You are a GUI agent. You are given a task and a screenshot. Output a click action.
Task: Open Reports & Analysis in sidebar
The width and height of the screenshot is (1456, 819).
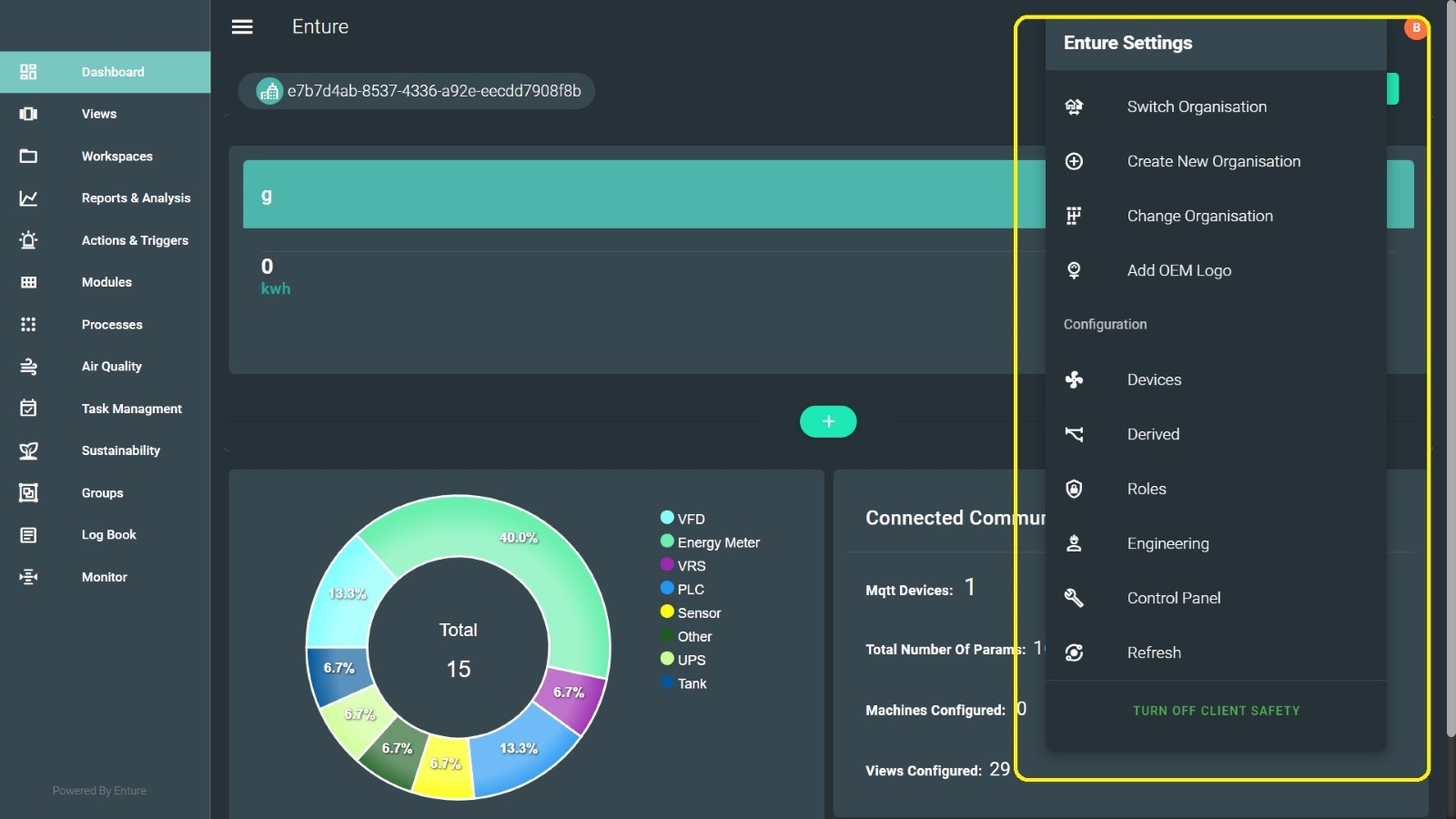(136, 198)
